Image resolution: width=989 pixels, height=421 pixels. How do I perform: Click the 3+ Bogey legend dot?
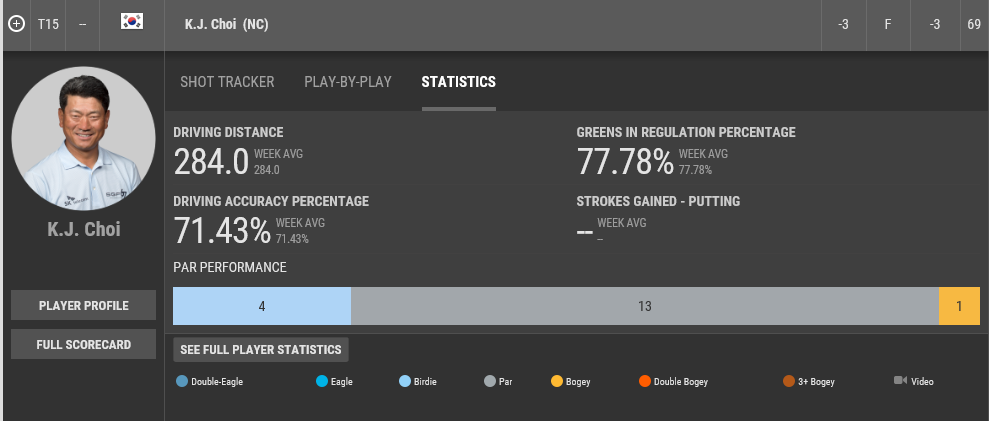[790, 381]
